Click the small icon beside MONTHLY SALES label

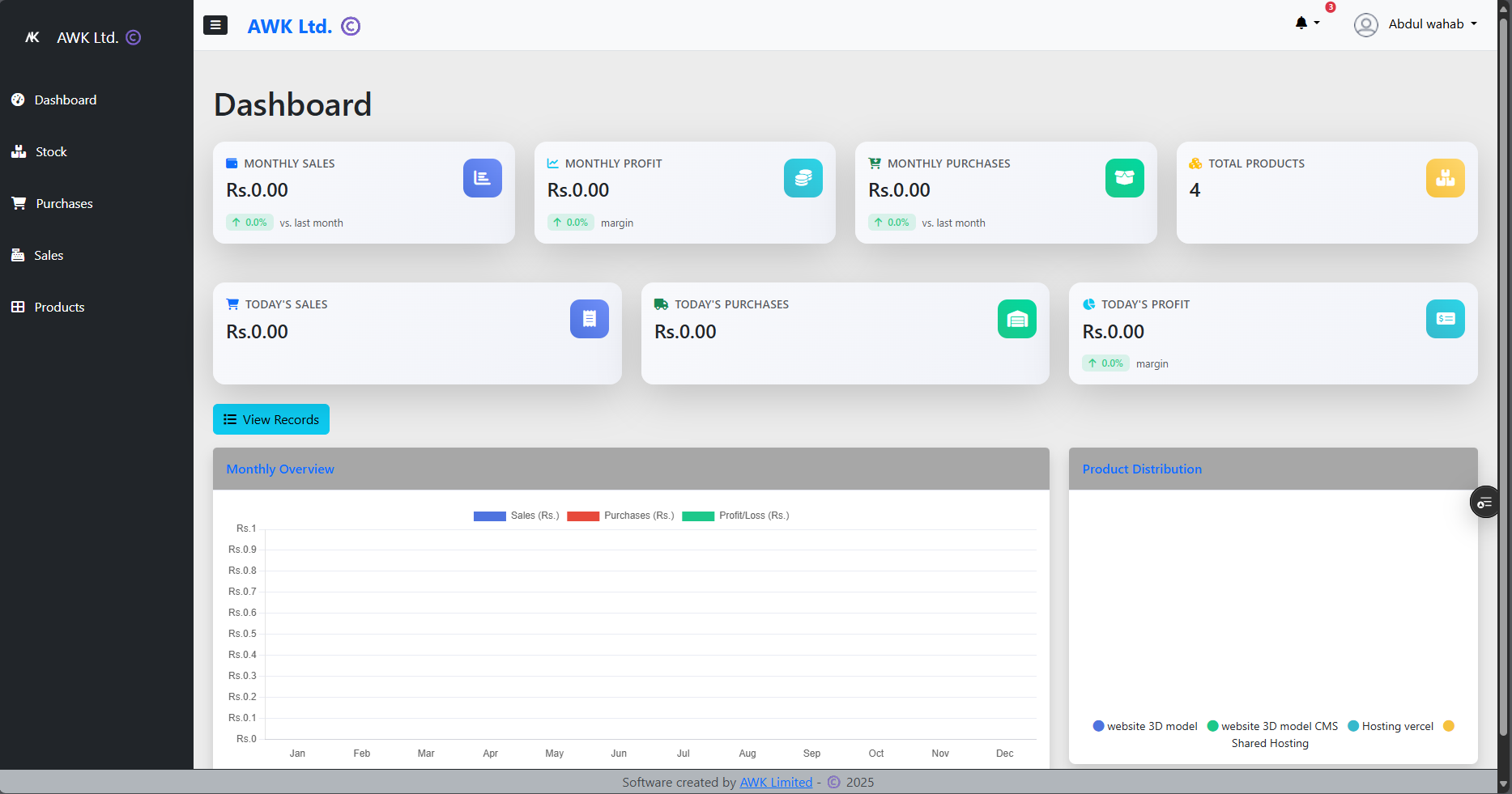tap(232, 163)
